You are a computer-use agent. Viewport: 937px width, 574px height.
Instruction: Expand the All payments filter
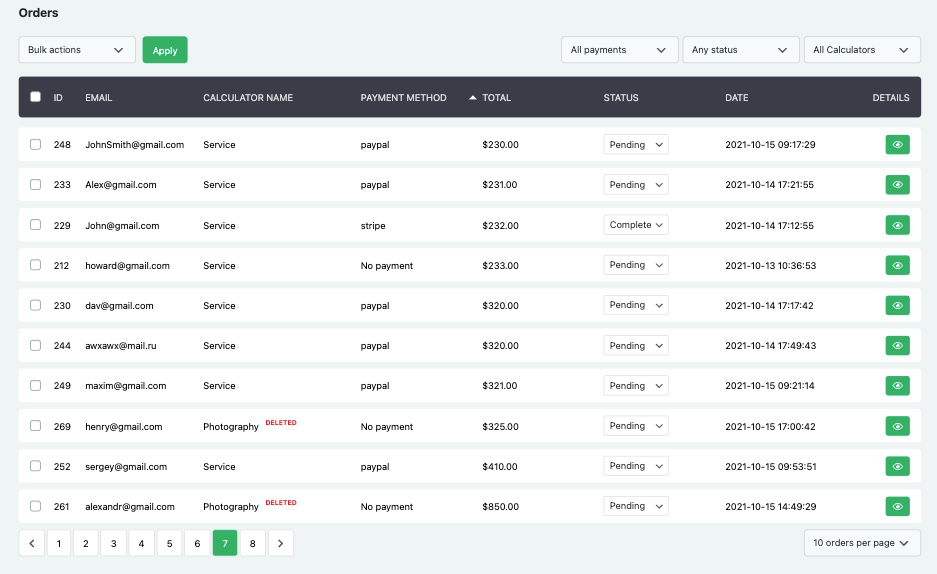[618, 50]
